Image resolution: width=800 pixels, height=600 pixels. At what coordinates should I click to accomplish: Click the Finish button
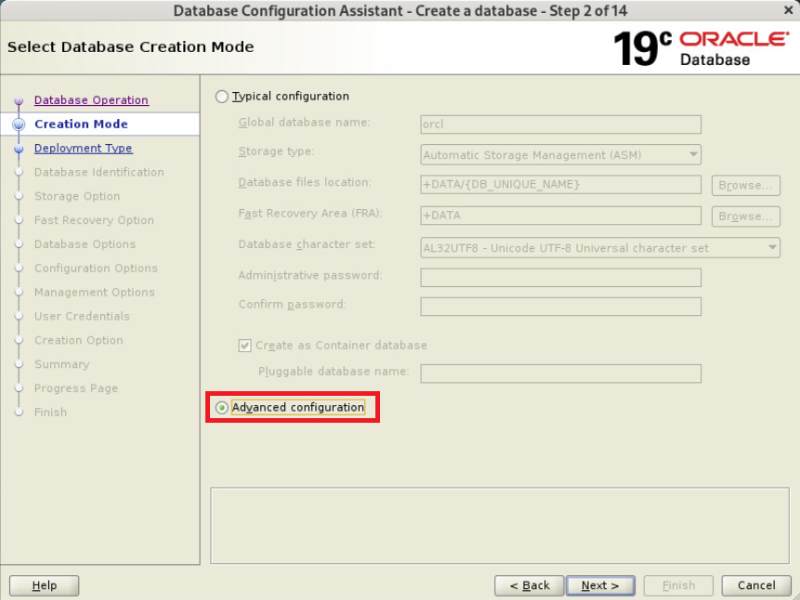pyautogui.click(x=678, y=585)
